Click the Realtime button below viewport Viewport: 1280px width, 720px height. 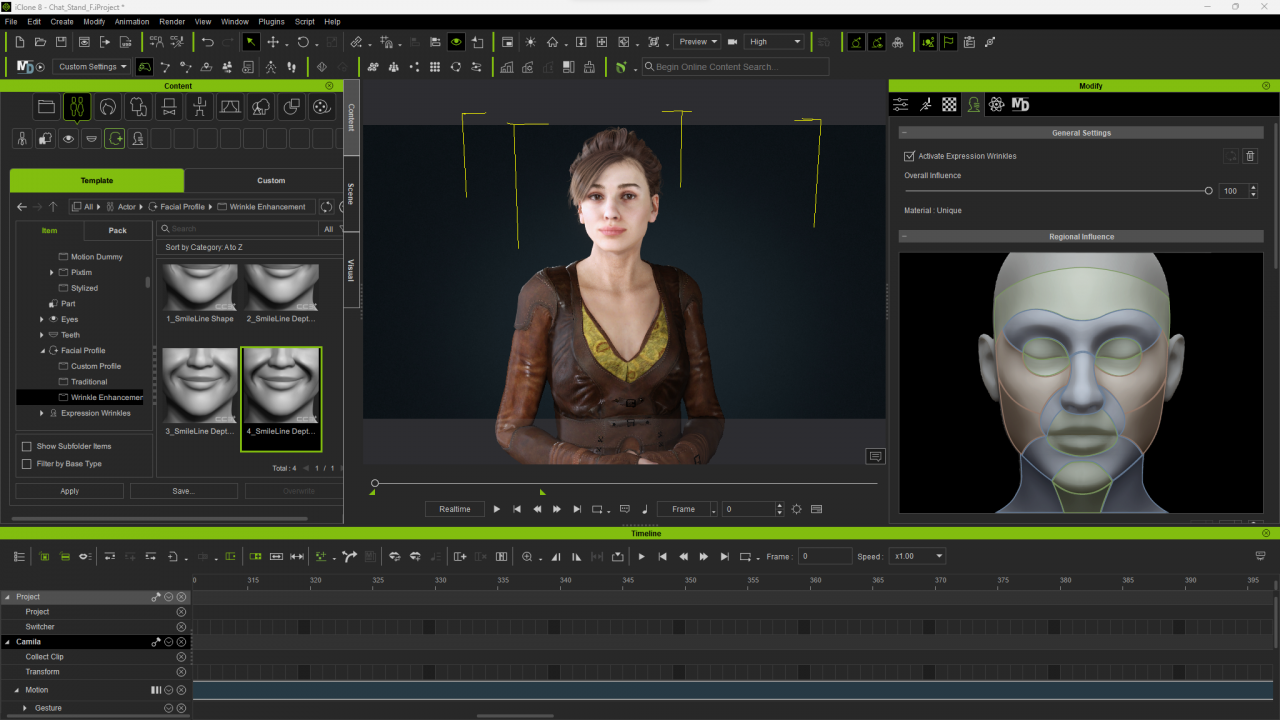tap(454, 509)
